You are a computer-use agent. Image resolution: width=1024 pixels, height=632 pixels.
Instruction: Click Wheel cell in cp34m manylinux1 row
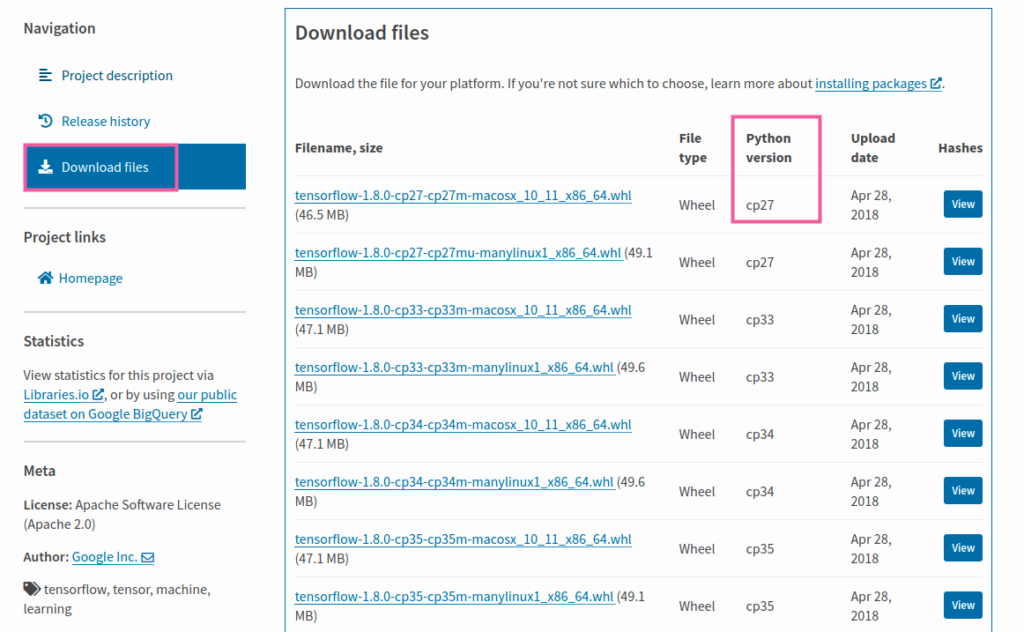click(x=697, y=492)
